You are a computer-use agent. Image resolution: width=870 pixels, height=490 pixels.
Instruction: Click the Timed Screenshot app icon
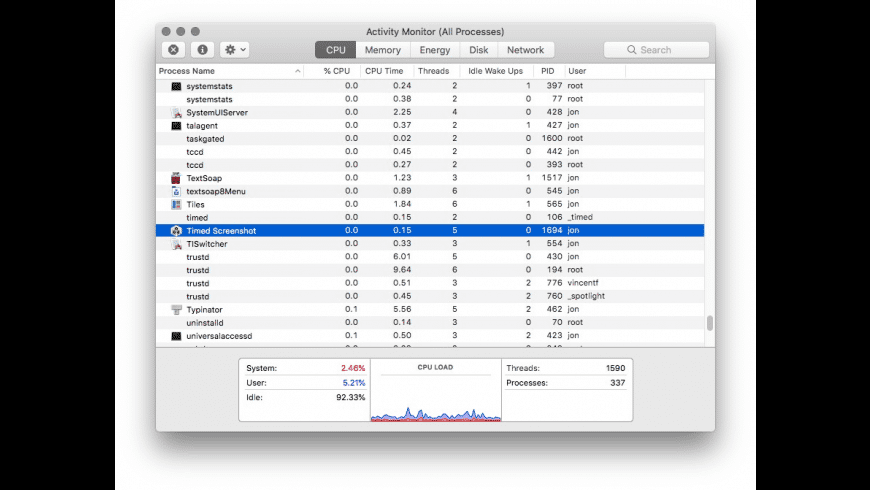(176, 230)
